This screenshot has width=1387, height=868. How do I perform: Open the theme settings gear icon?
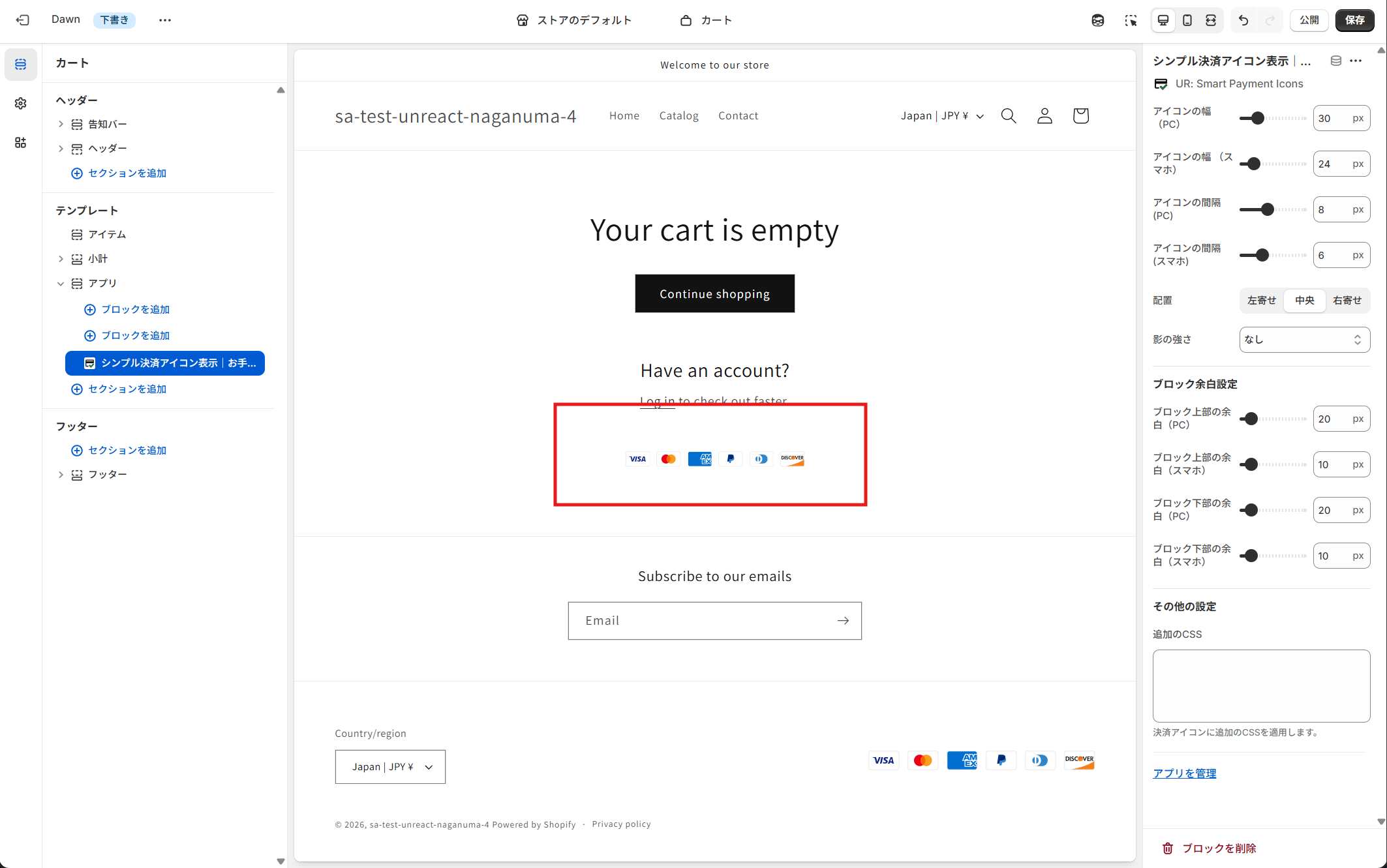pyautogui.click(x=21, y=104)
